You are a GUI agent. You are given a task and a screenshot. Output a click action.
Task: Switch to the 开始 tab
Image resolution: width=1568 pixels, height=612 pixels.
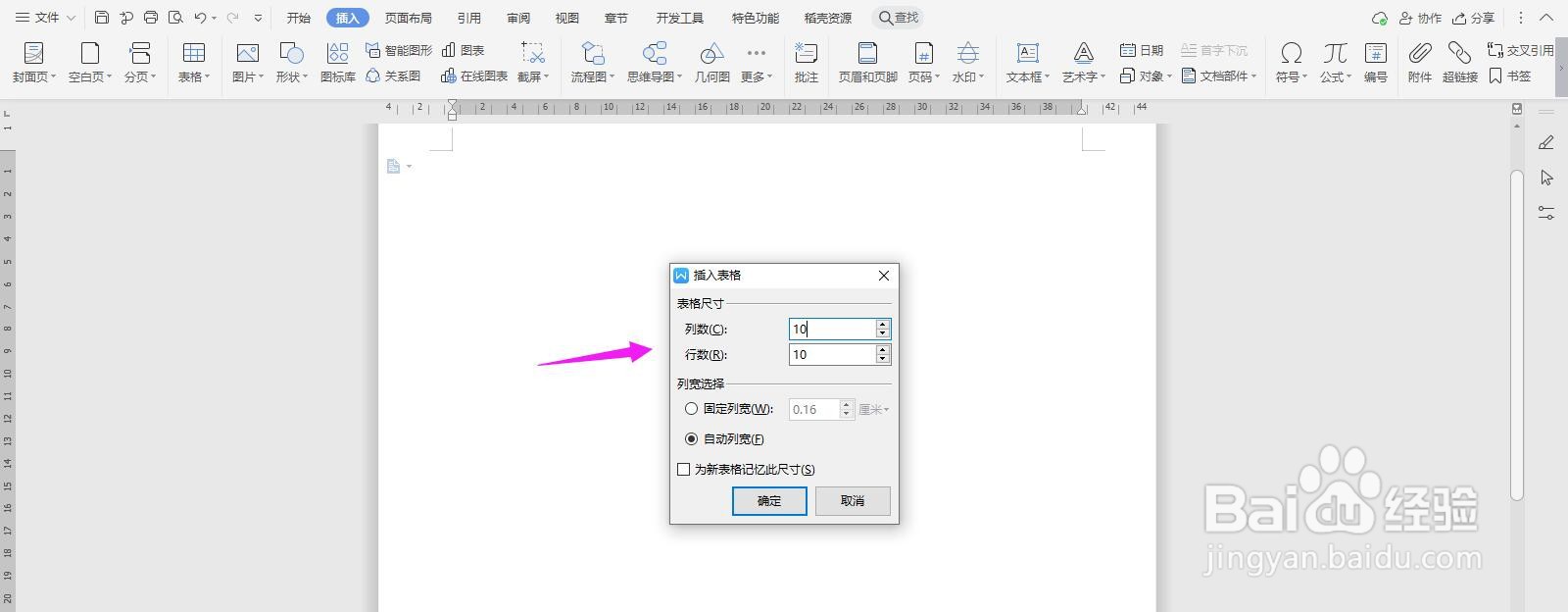pos(299,18)
